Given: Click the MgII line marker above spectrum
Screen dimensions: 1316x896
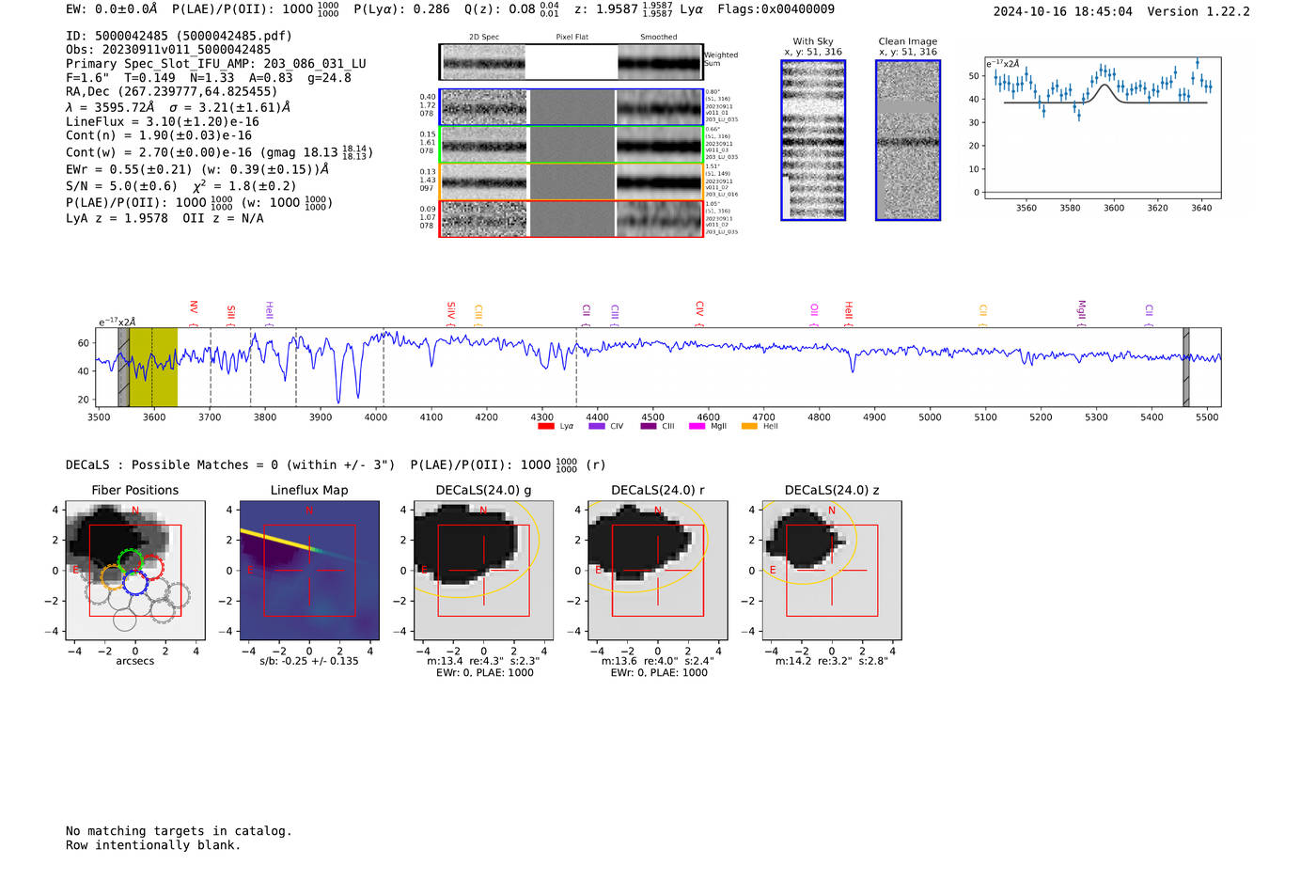Looking at the screenshot, I should click(x=1081, y=310).
